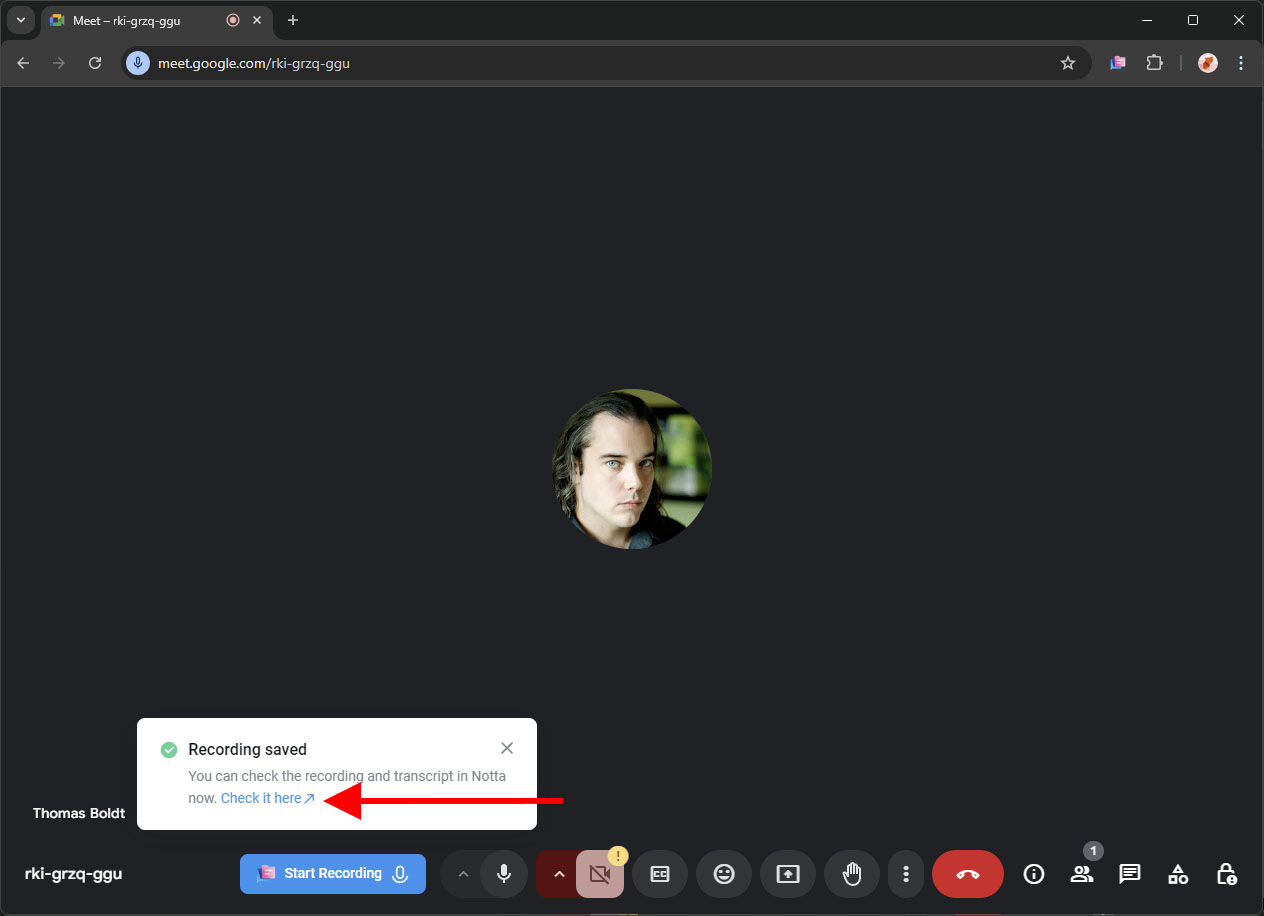Click the yellow camera warning badge
Viewport: 1264px width, 916px height.
point(618,855)
